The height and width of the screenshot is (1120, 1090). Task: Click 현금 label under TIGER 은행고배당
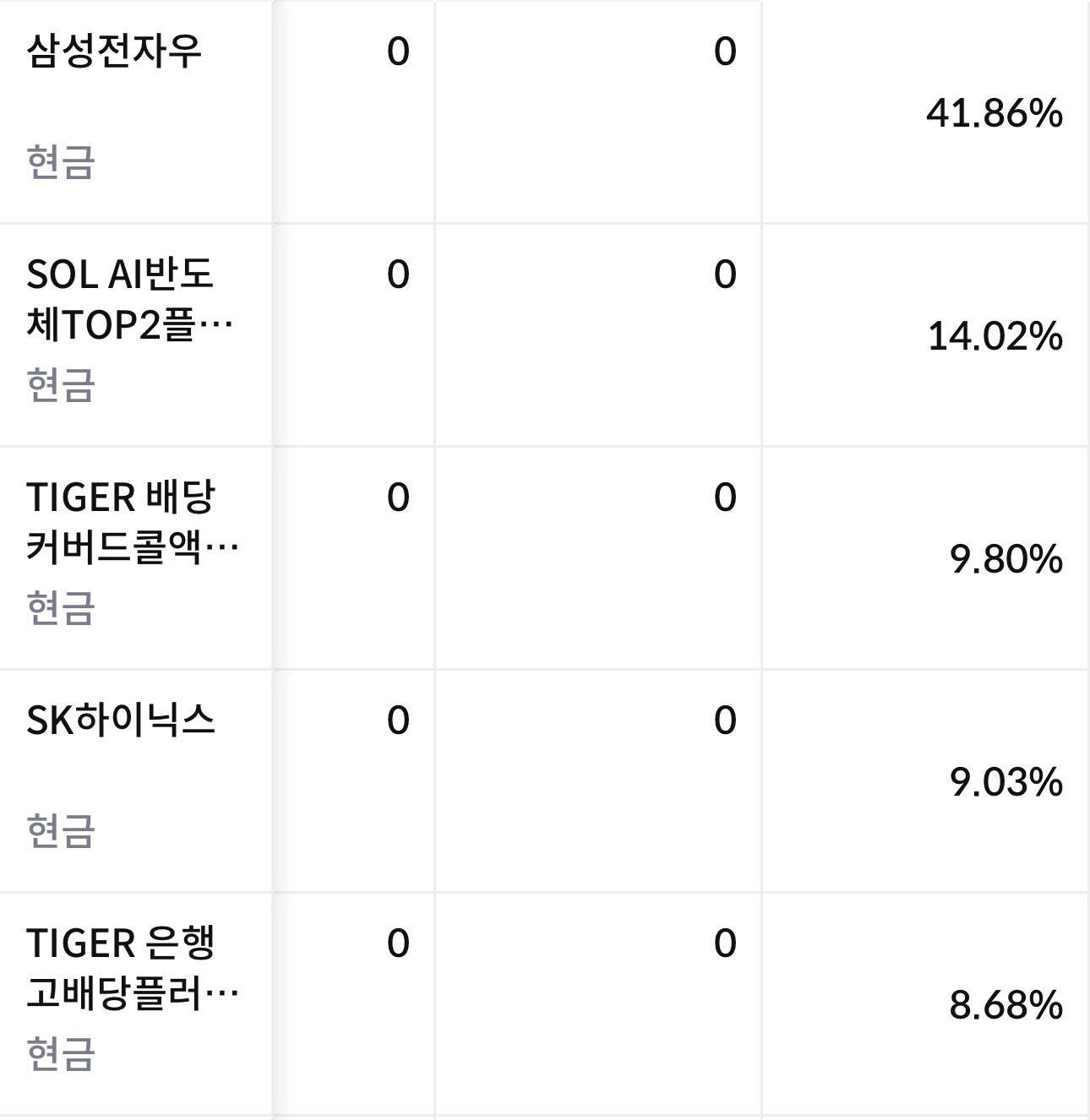tap(60, 1053)
